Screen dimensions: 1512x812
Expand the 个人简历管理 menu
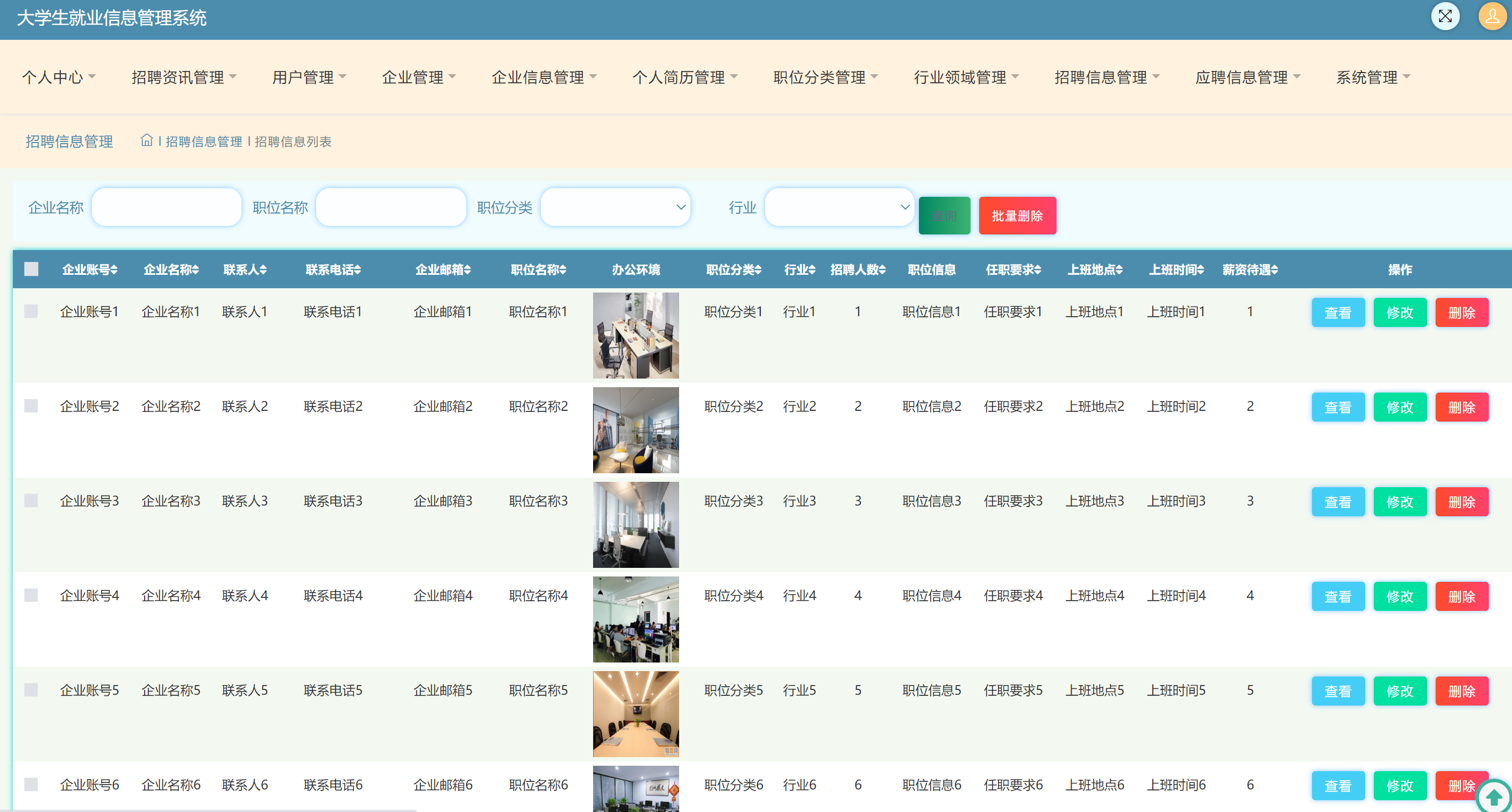[x=684, y=77]
